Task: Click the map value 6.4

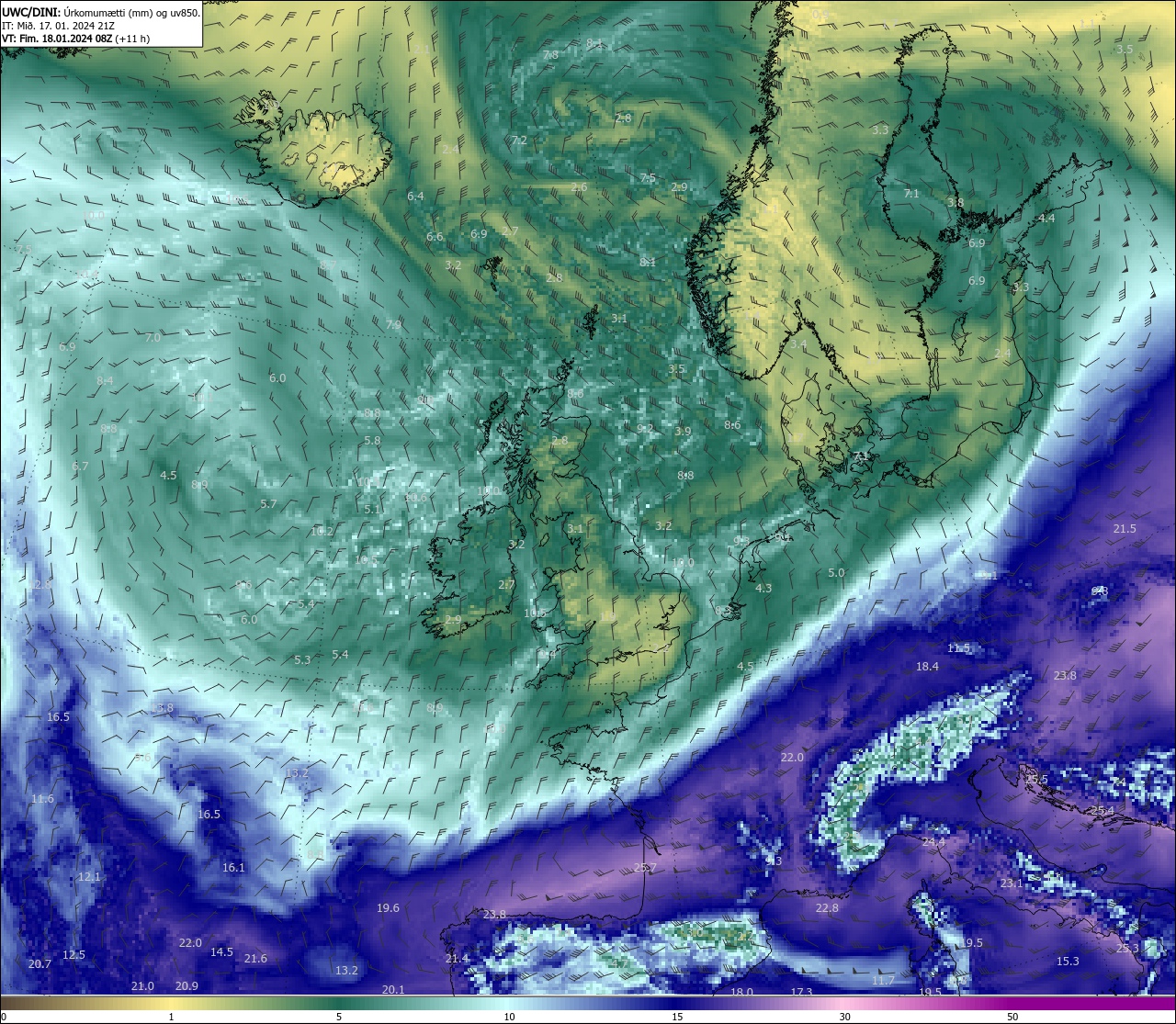Action: point(415,196)
